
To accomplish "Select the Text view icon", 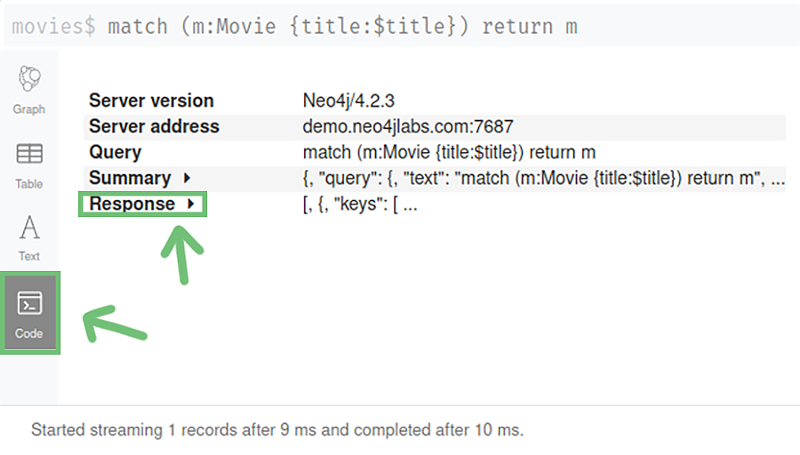I will click(29, 227).
